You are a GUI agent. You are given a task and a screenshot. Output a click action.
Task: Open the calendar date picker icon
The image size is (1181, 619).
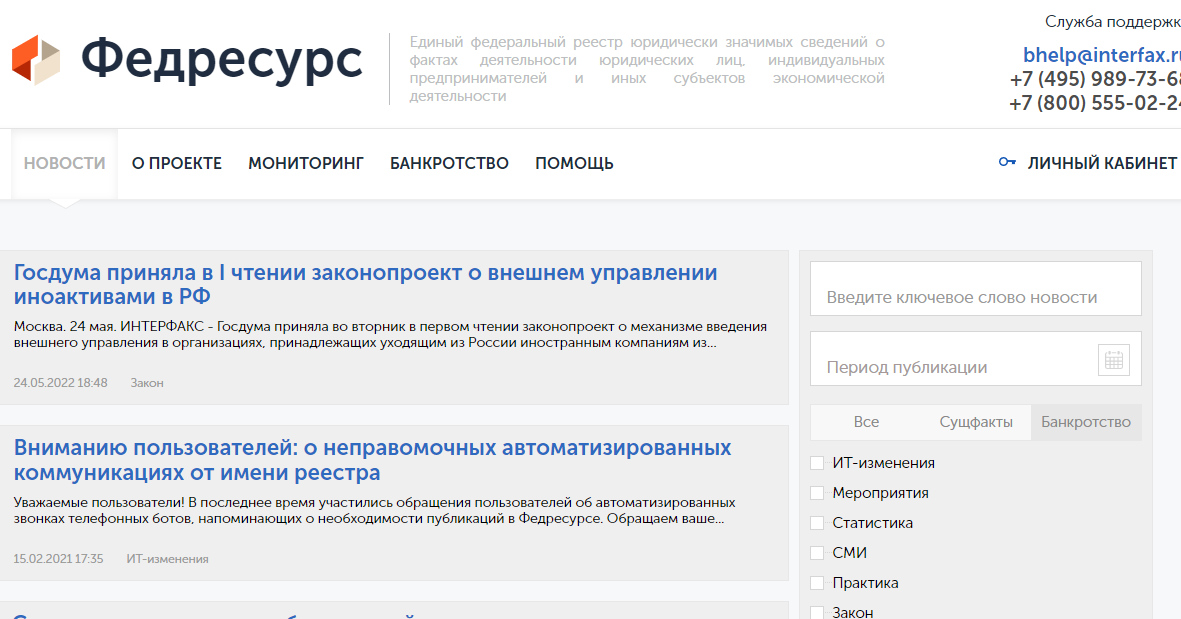click(x=1114, y=360)
